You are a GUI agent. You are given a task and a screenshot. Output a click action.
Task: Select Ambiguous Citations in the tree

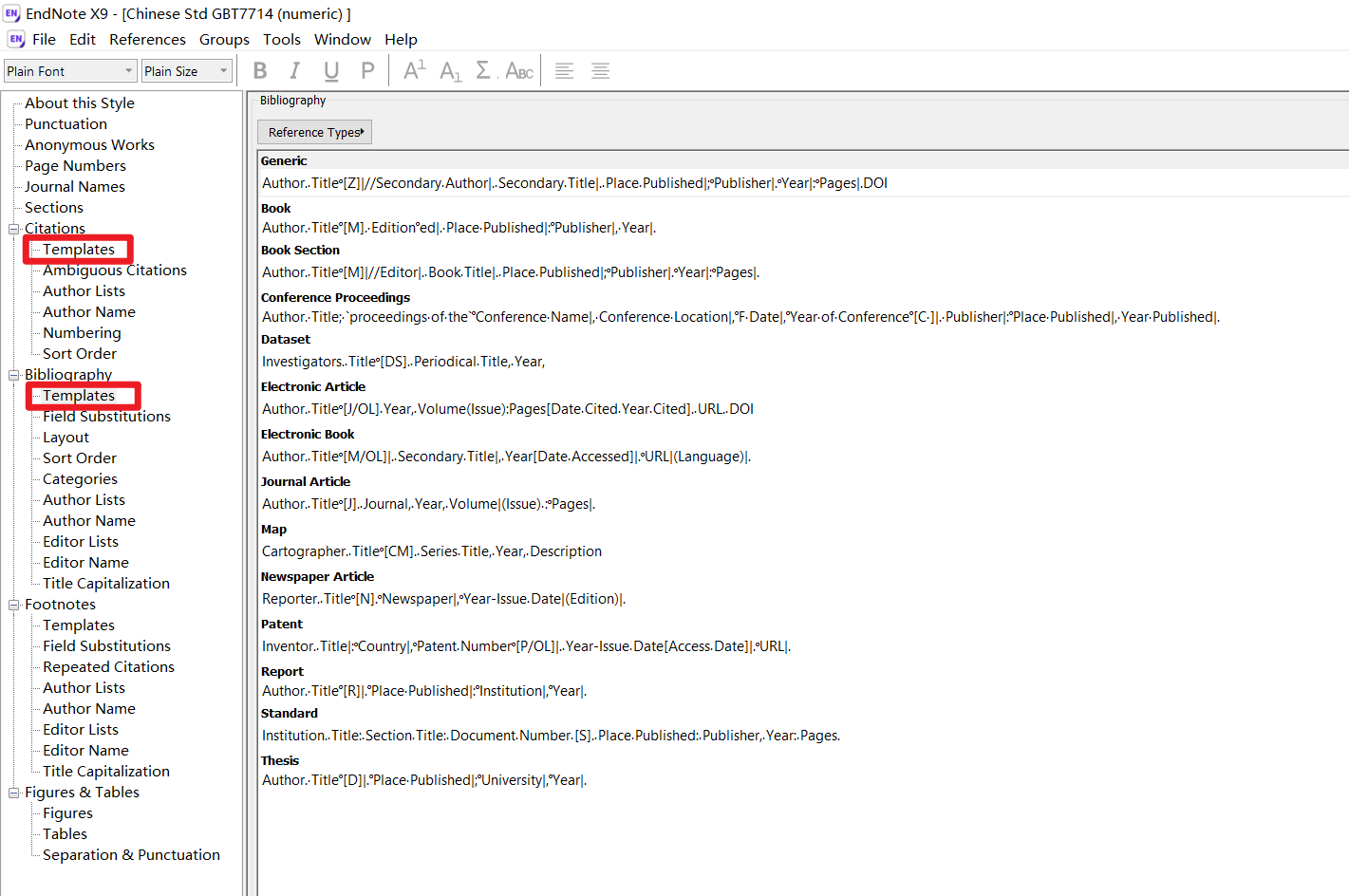point(115,270)
